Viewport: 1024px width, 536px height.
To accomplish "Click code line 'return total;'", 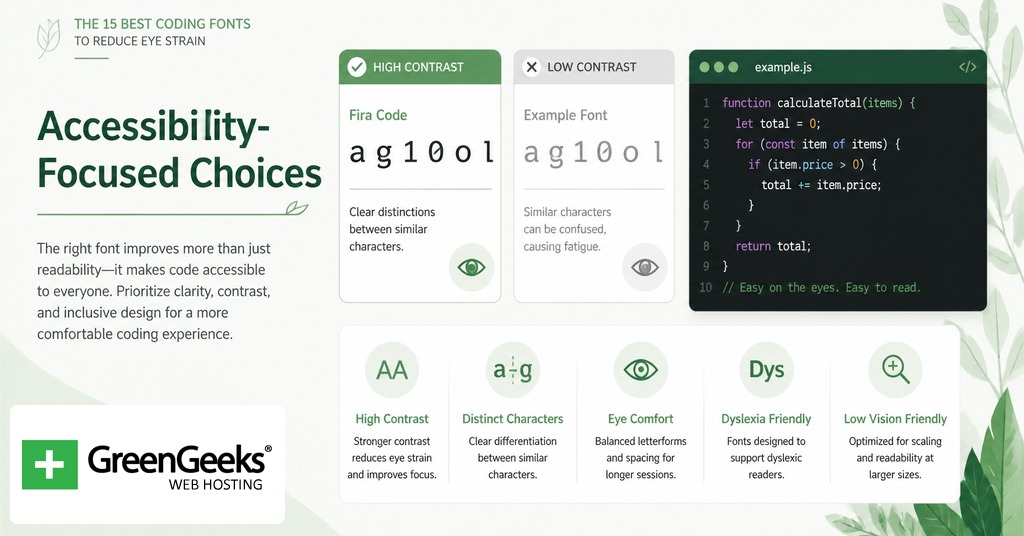I will 773,246.
